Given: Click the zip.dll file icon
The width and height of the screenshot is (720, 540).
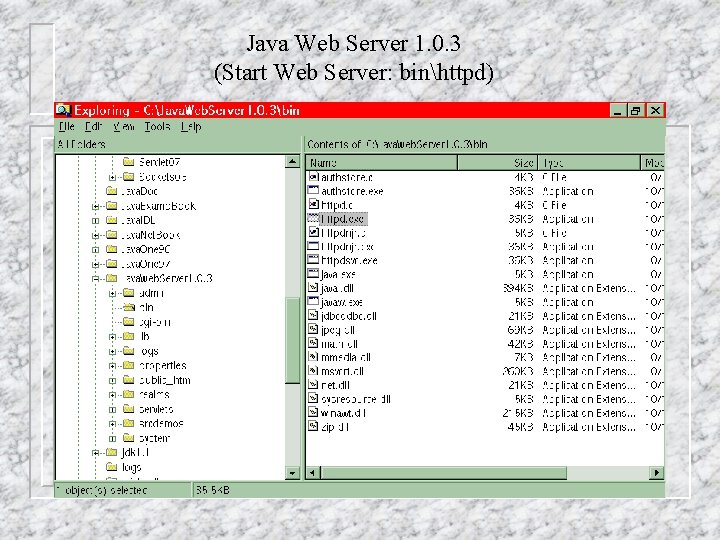Looking at the screenshot, I should tap(313, 426).
